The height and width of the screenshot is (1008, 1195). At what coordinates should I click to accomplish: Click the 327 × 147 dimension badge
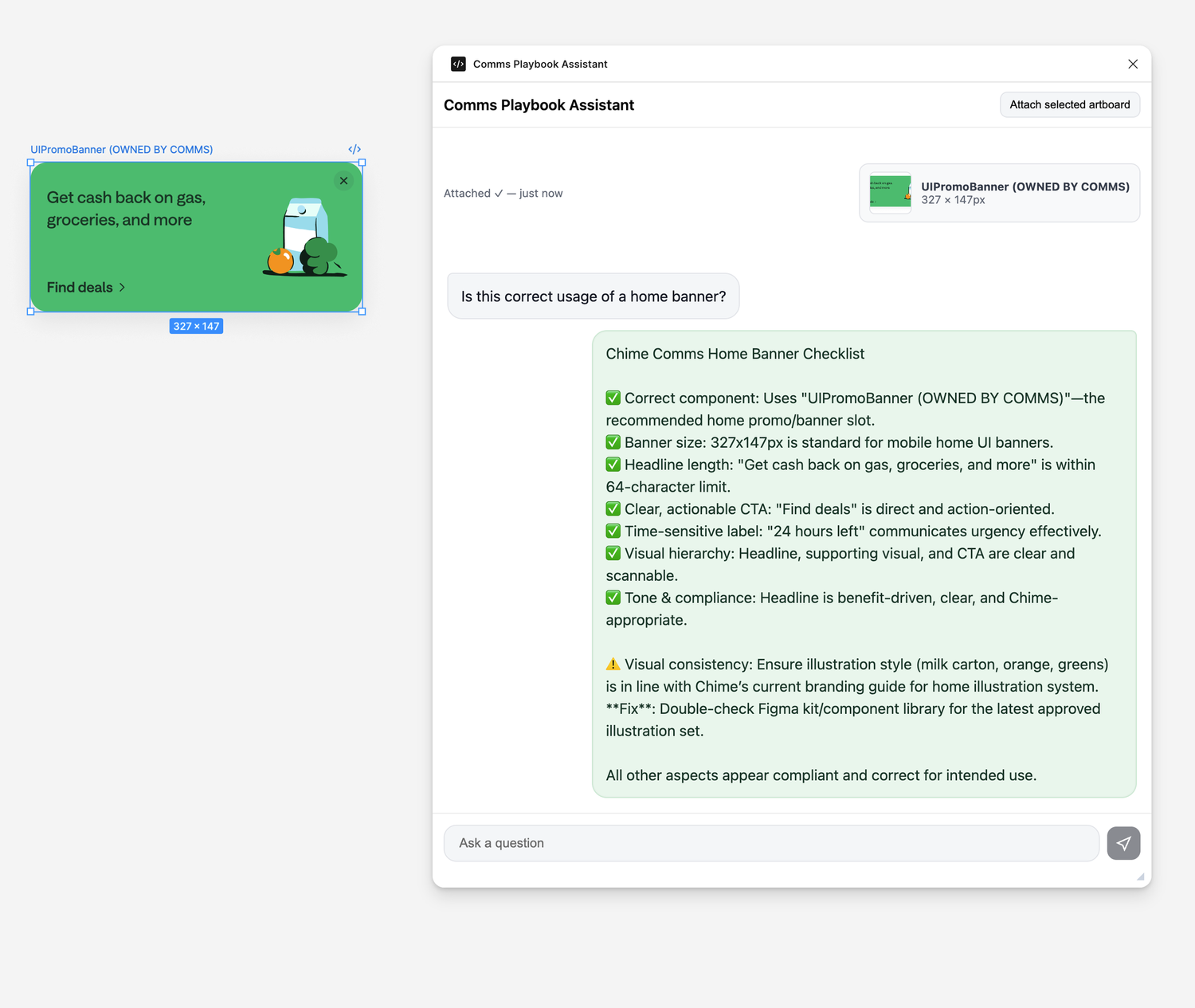tap(196, 326)
